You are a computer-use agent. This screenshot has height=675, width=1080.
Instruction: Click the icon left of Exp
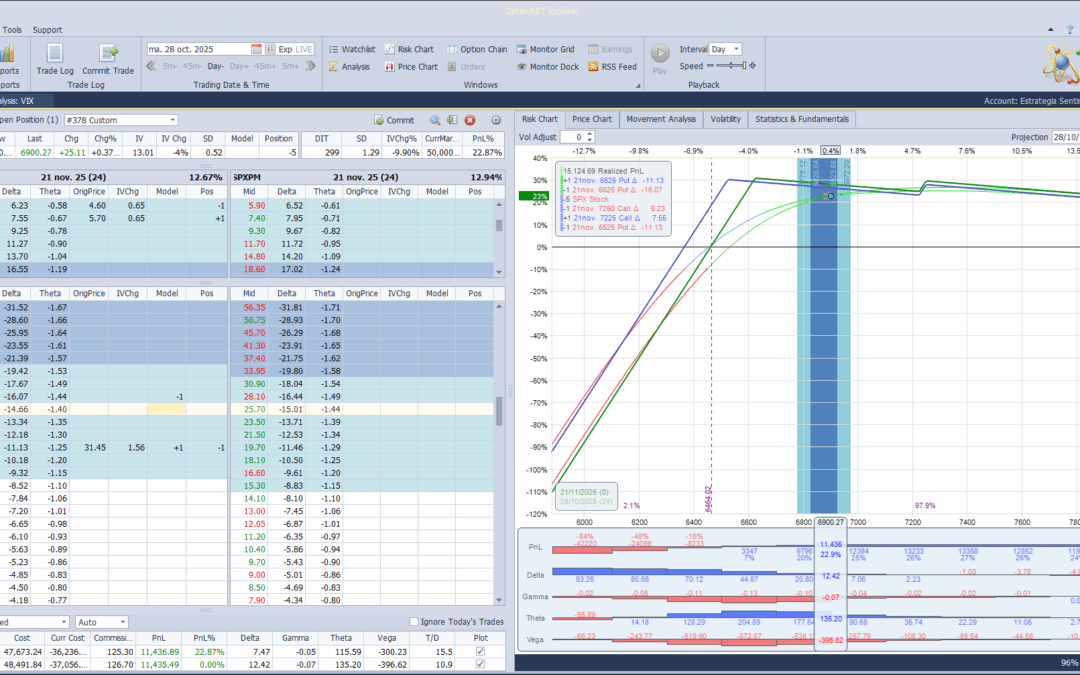(270, 49)
